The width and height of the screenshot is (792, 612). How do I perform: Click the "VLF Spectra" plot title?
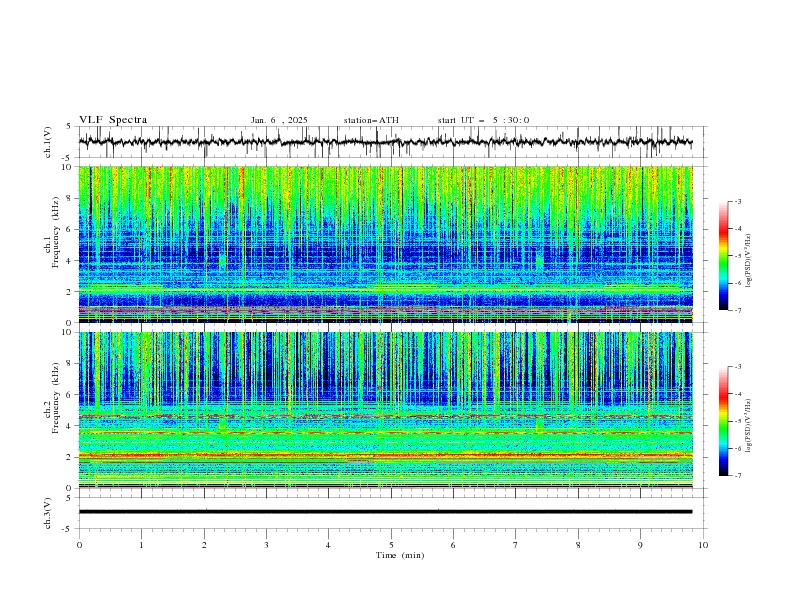pyautogui.click(x=113, y=120)
